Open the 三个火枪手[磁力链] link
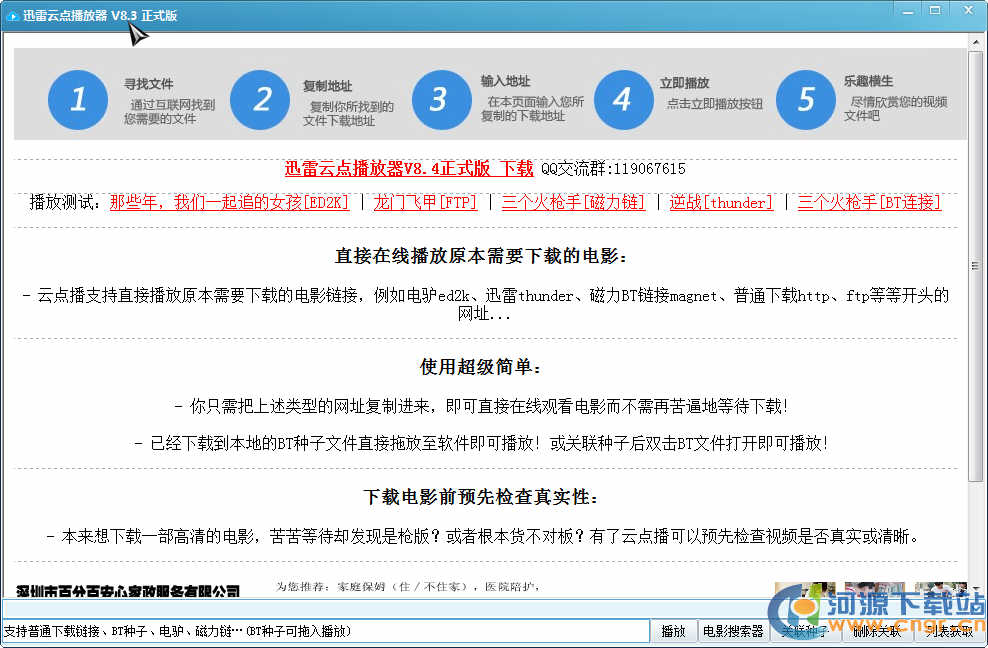988x648 pixels. [573, 202]
